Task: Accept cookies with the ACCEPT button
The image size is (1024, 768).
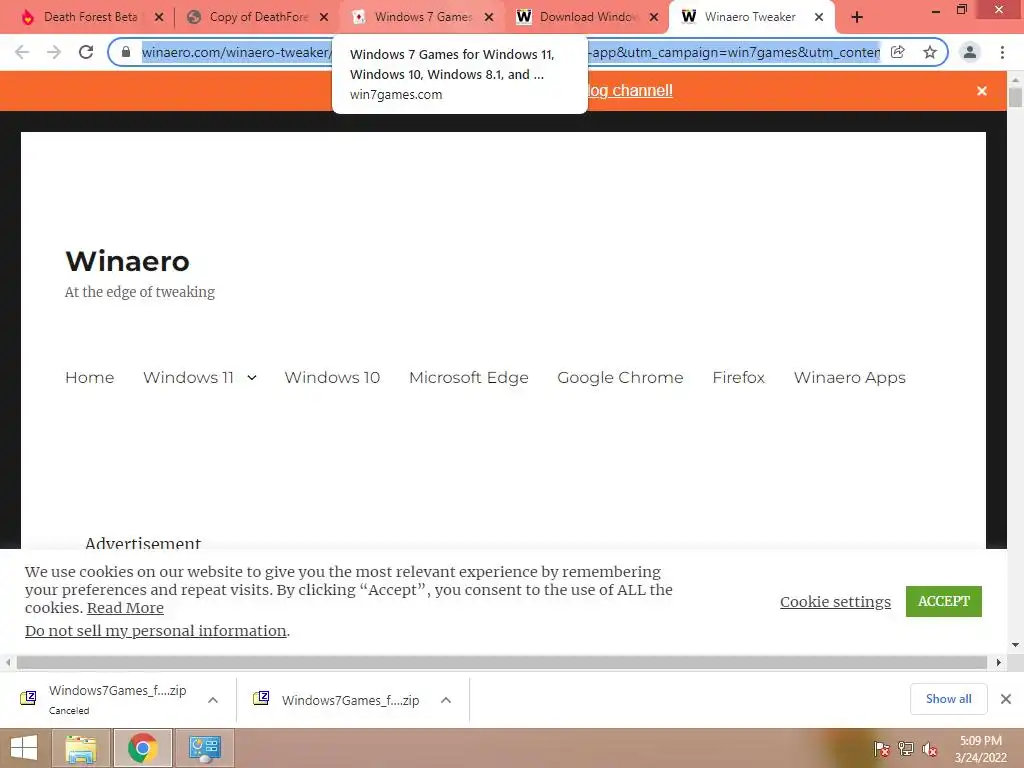Action: click(x=944, y=601)
